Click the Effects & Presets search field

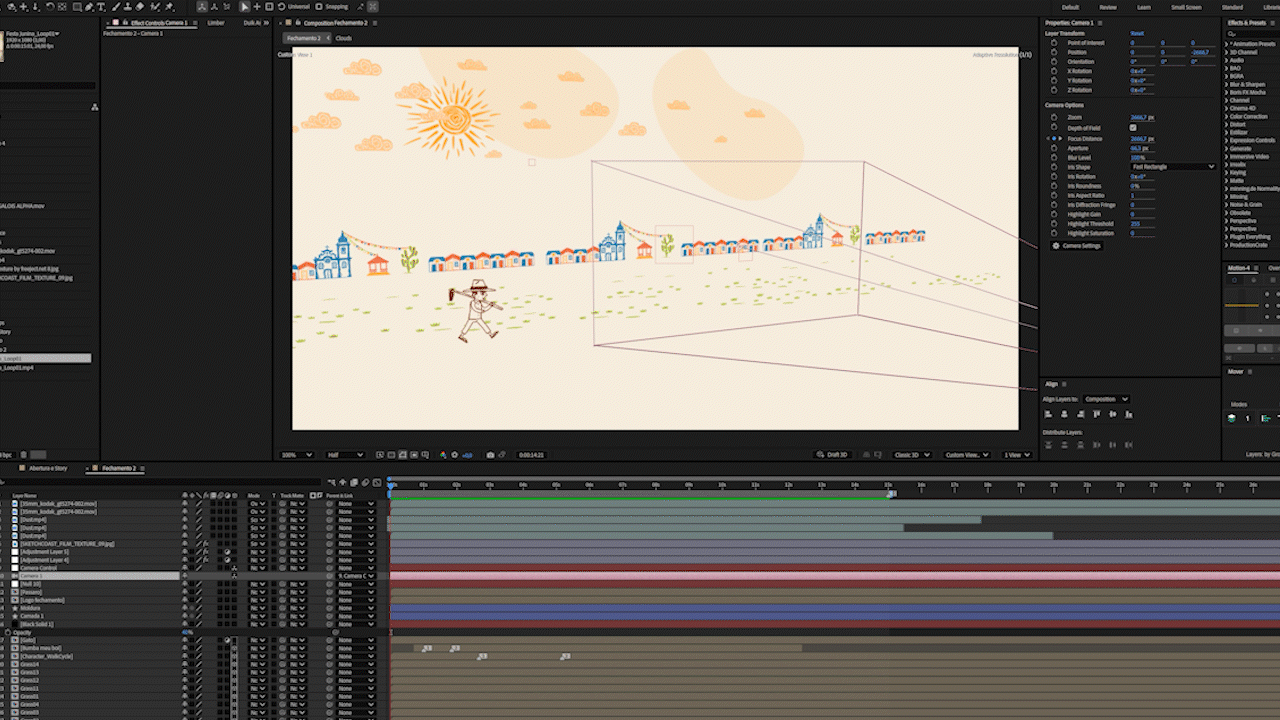(1254, 34)
